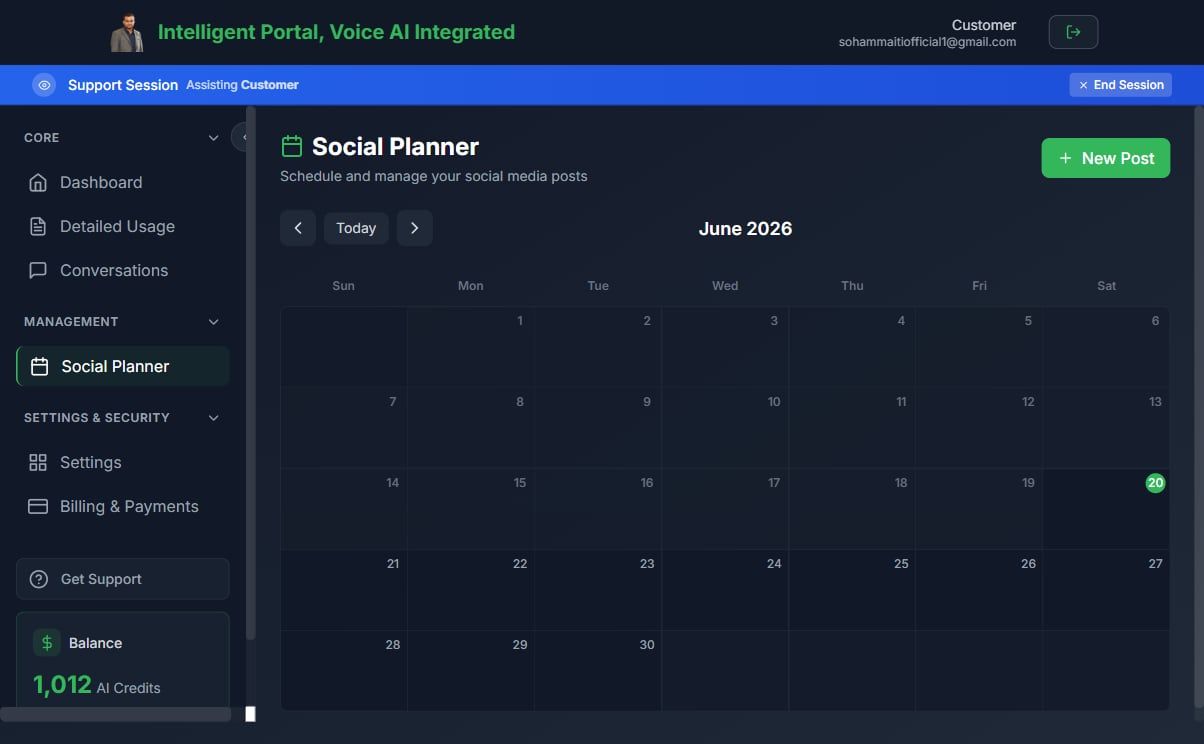
Task: Open Billing & Payments
Action: [x=123, y=506]
